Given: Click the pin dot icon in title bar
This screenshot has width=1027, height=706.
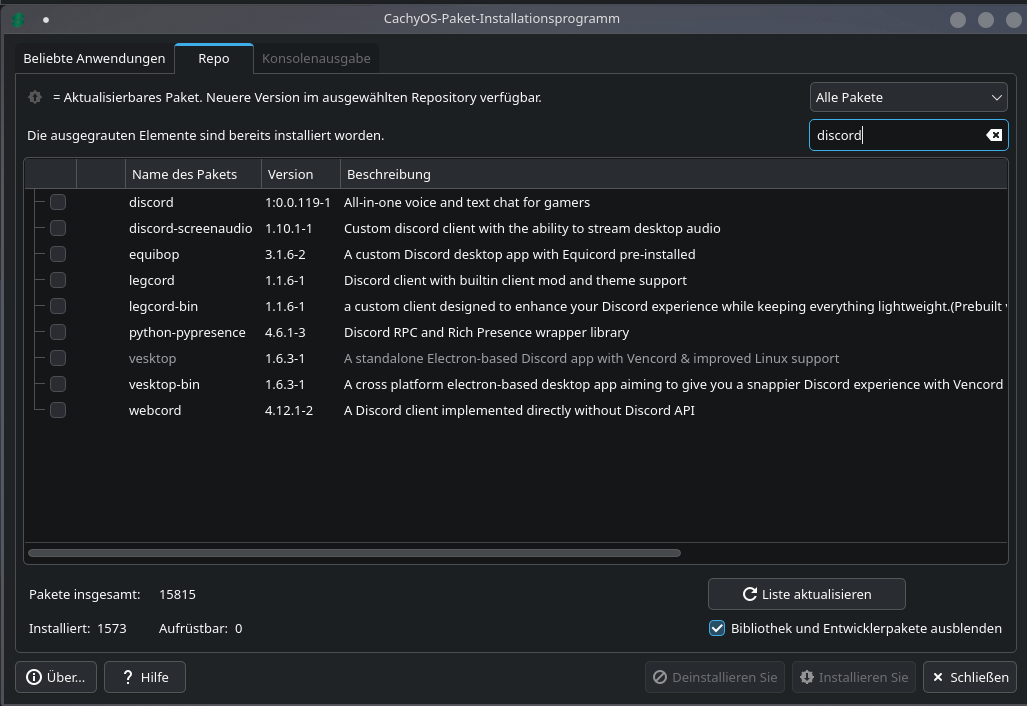Looking at the screenshot, I should click(46, 19).
